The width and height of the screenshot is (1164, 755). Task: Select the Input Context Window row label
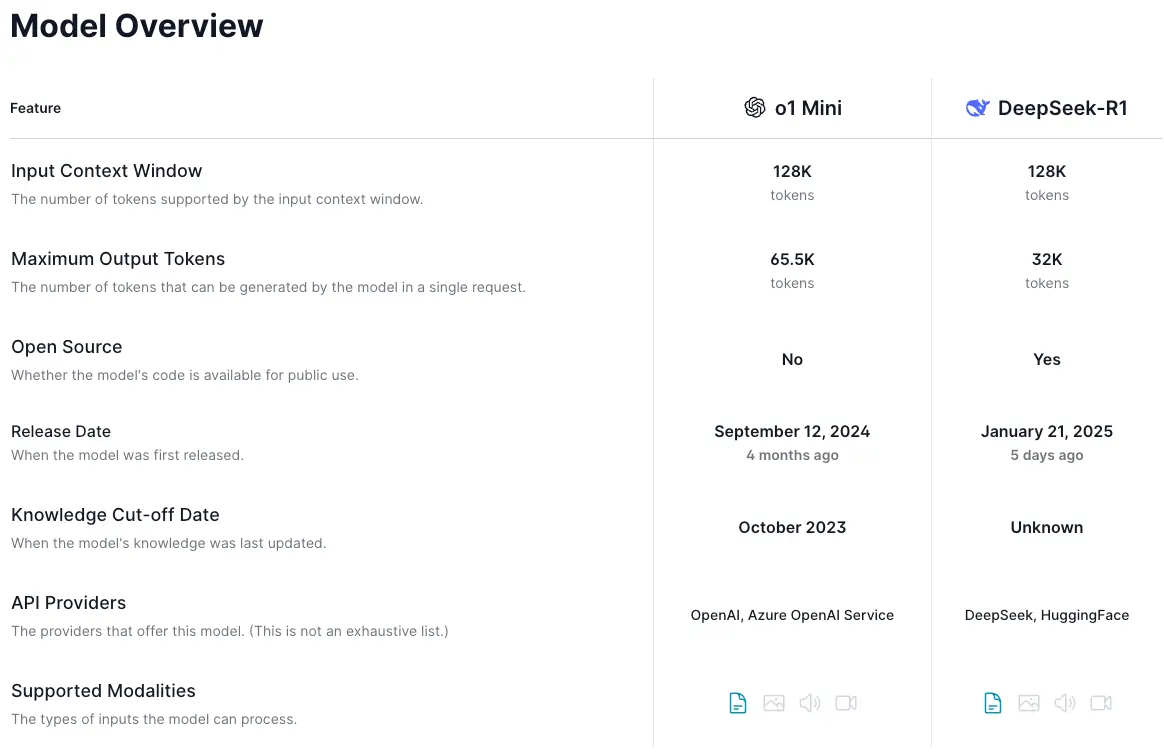point(107,171)
